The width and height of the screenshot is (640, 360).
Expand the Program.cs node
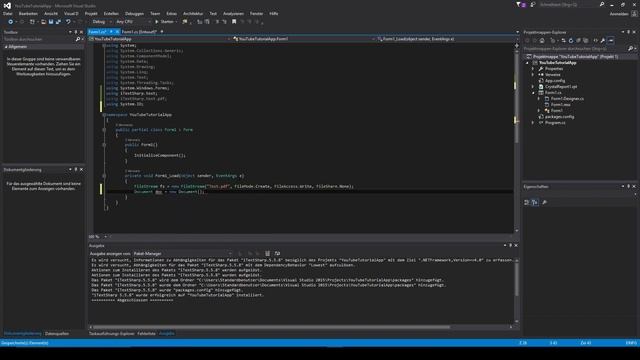533,122
